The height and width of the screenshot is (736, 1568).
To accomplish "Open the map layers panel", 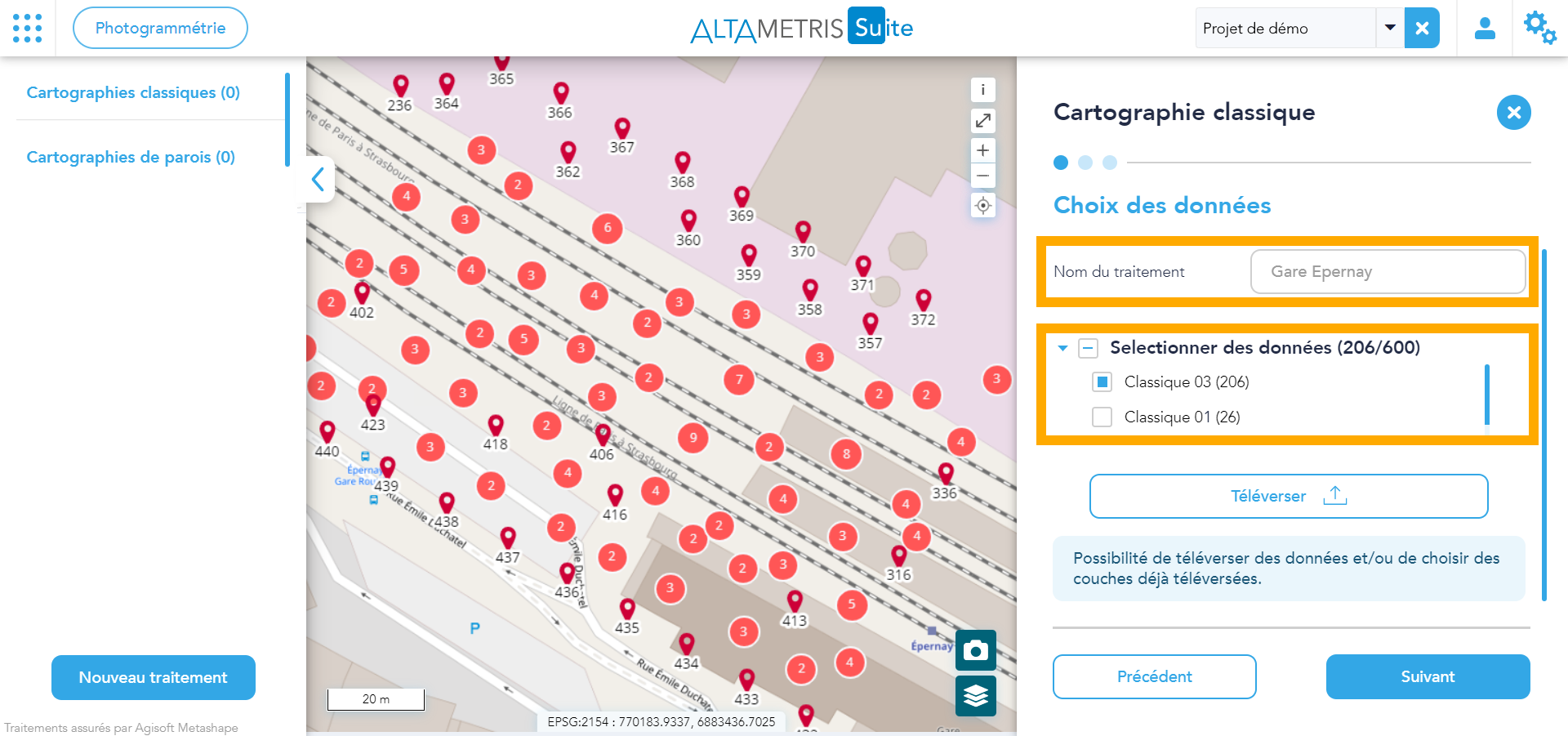I will click(x=975, y=696).
